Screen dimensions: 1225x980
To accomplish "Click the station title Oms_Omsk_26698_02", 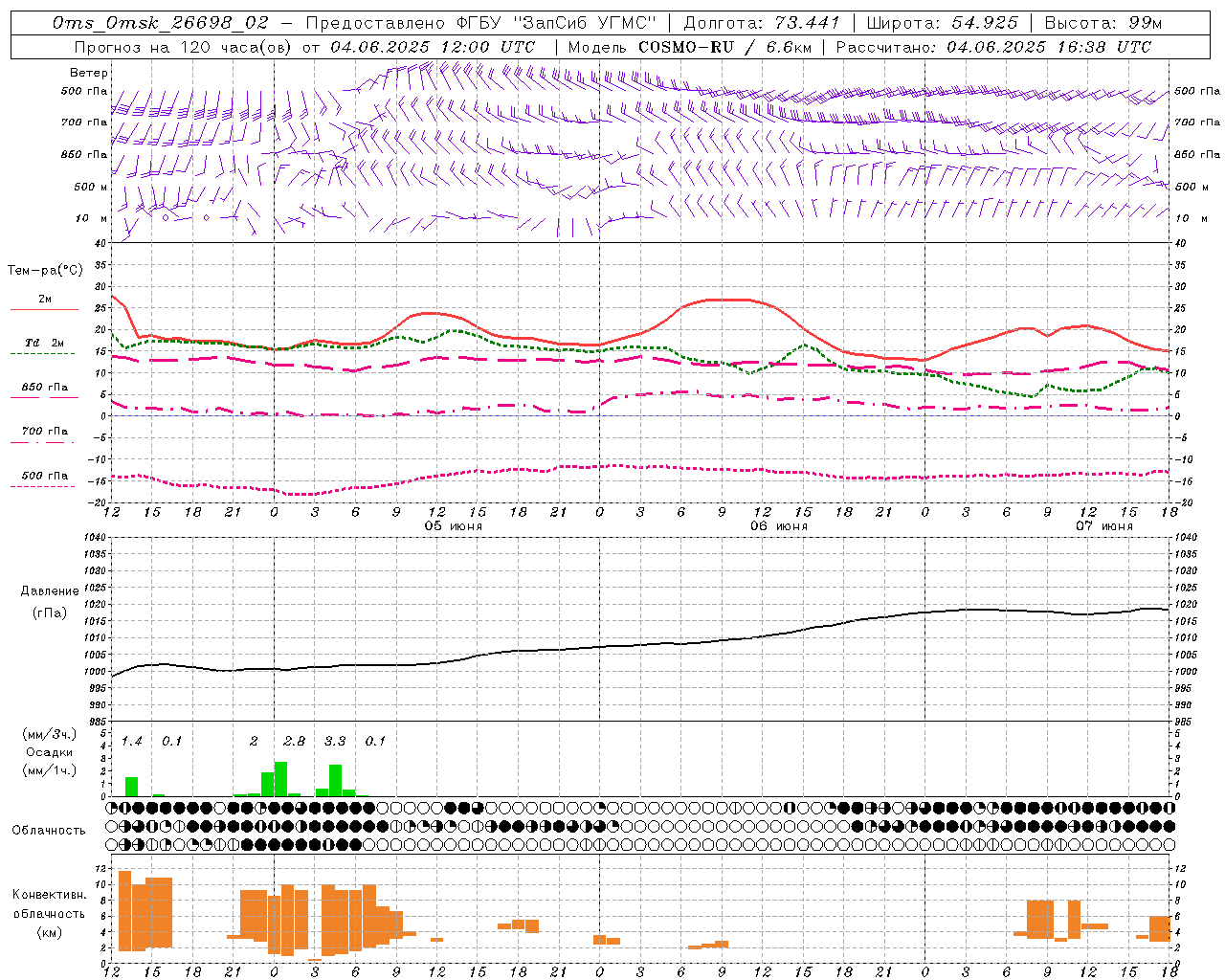I will [x=161, y=23].
